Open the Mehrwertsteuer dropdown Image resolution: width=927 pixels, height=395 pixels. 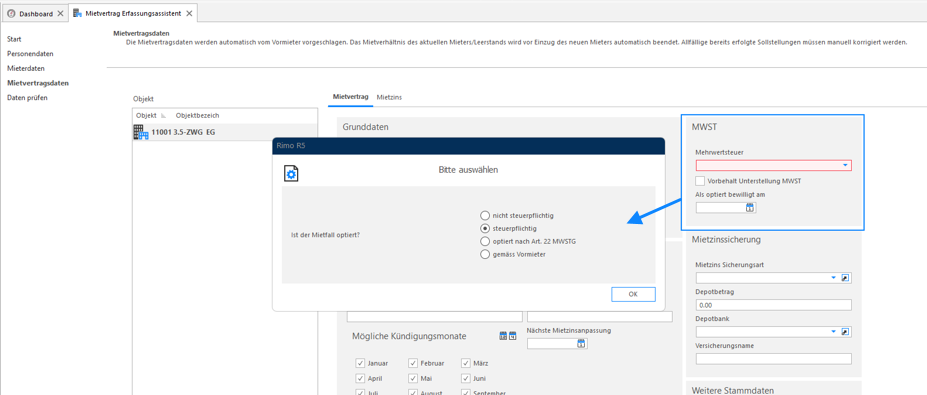[845, 166]
